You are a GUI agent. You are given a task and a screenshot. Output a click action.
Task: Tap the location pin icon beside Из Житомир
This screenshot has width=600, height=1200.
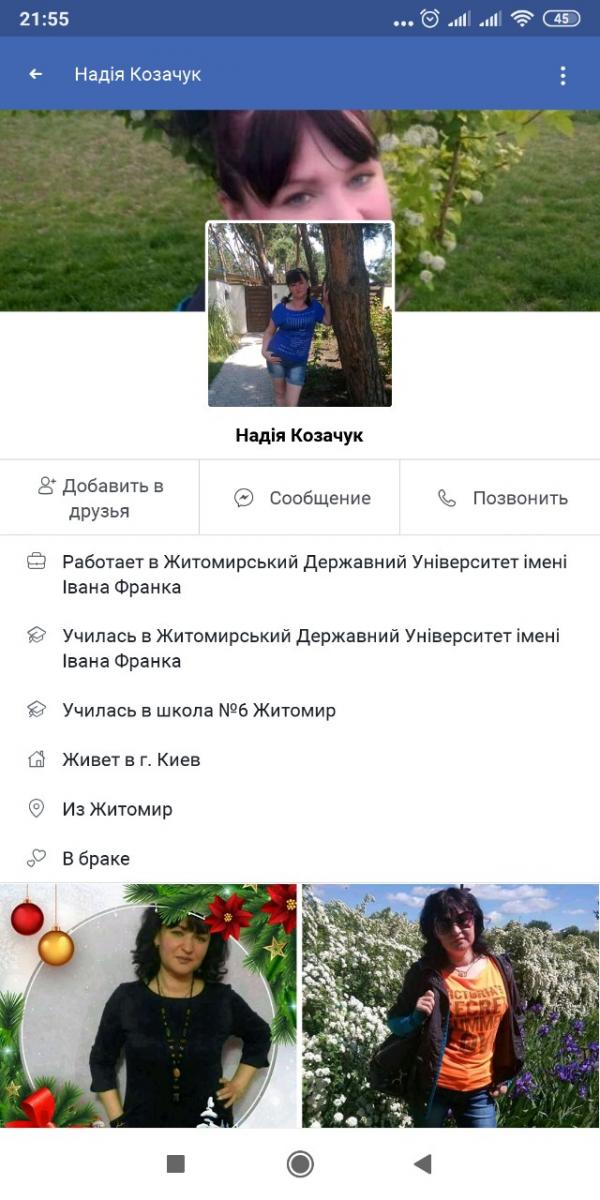pos(36,809)
